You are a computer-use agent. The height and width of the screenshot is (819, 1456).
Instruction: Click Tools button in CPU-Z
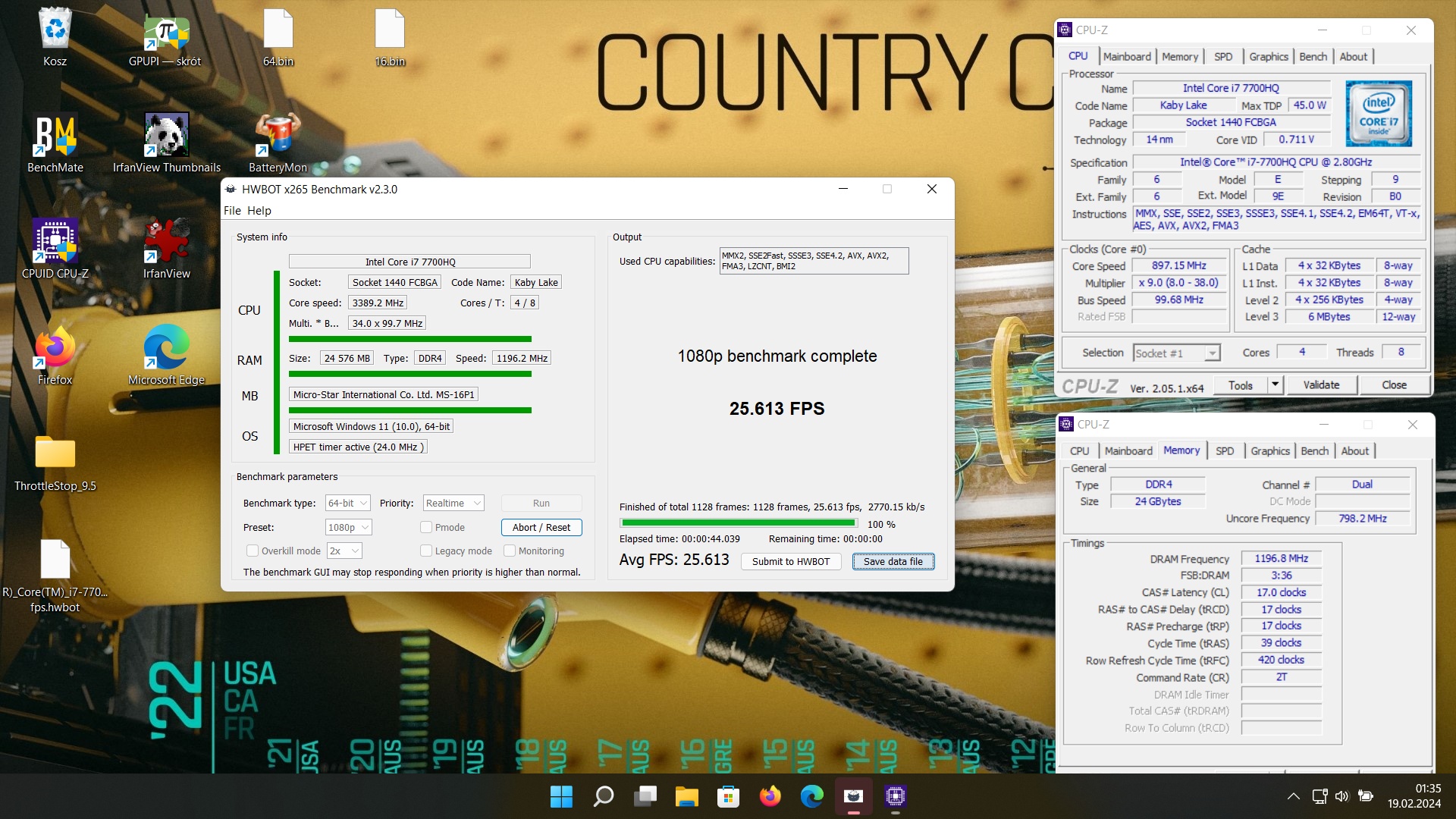[x=1241, y=384]
